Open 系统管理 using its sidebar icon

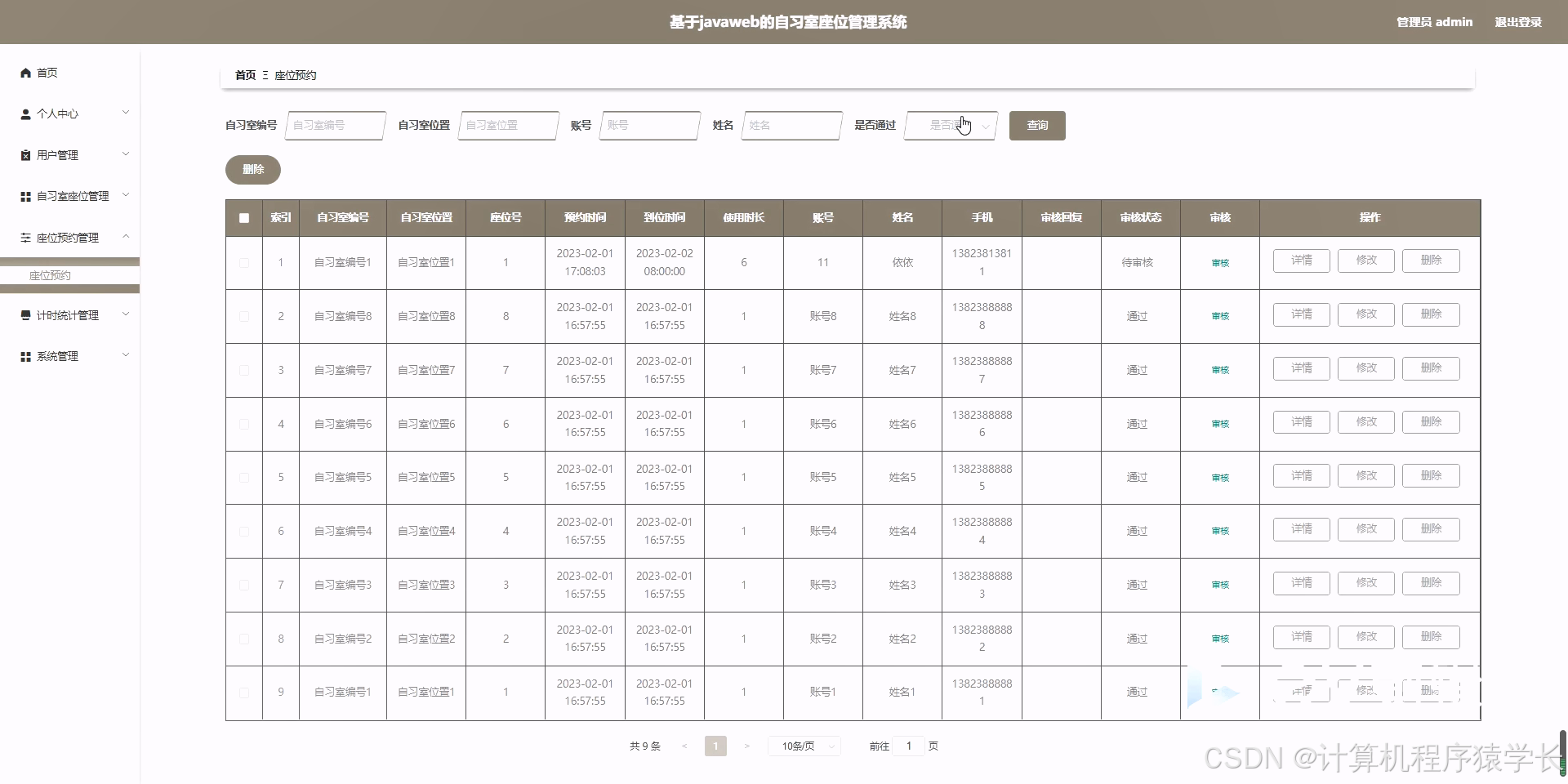[x=25, y=355]
